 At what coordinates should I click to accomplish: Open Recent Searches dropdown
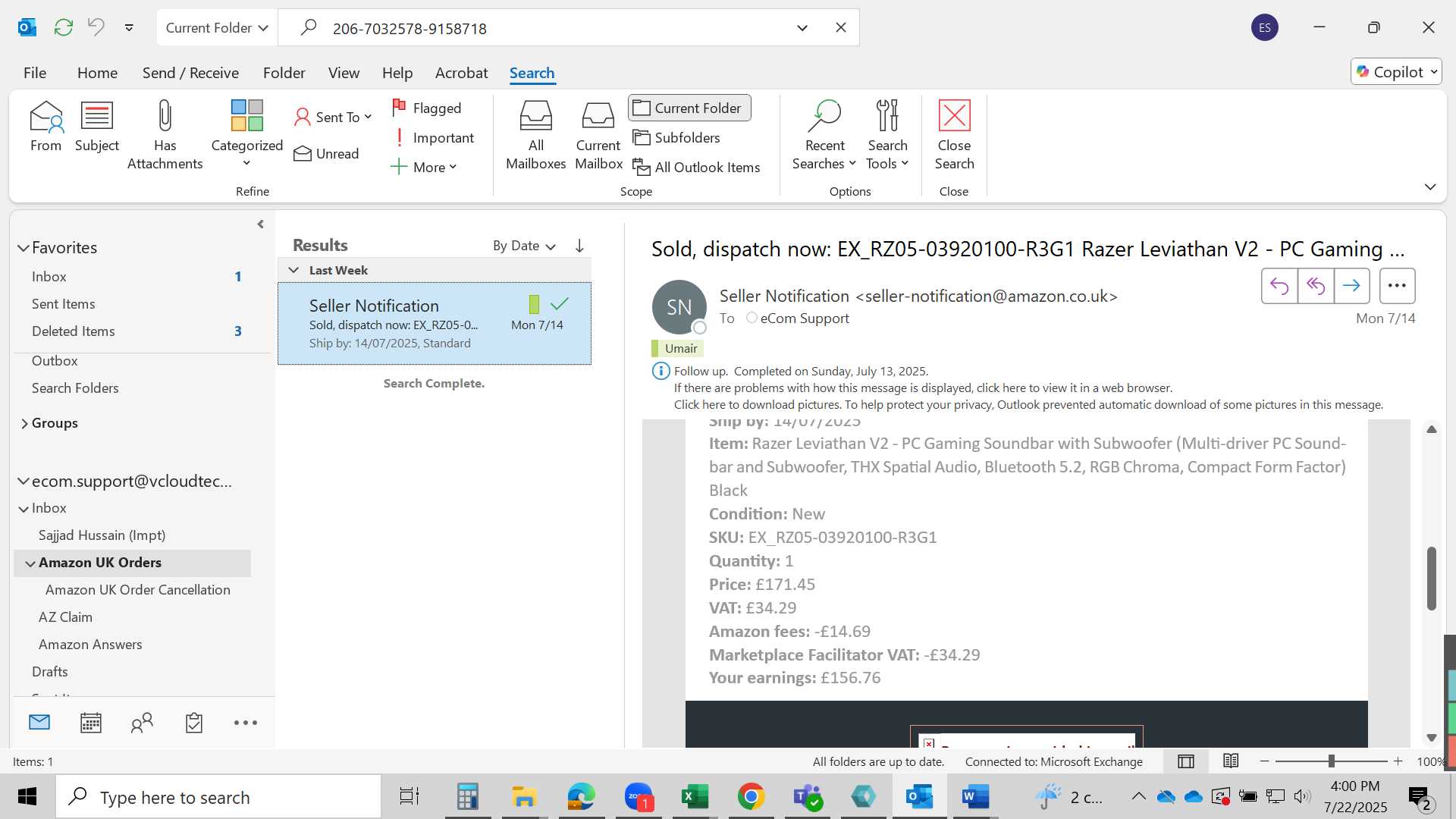(x=824, y=135)
